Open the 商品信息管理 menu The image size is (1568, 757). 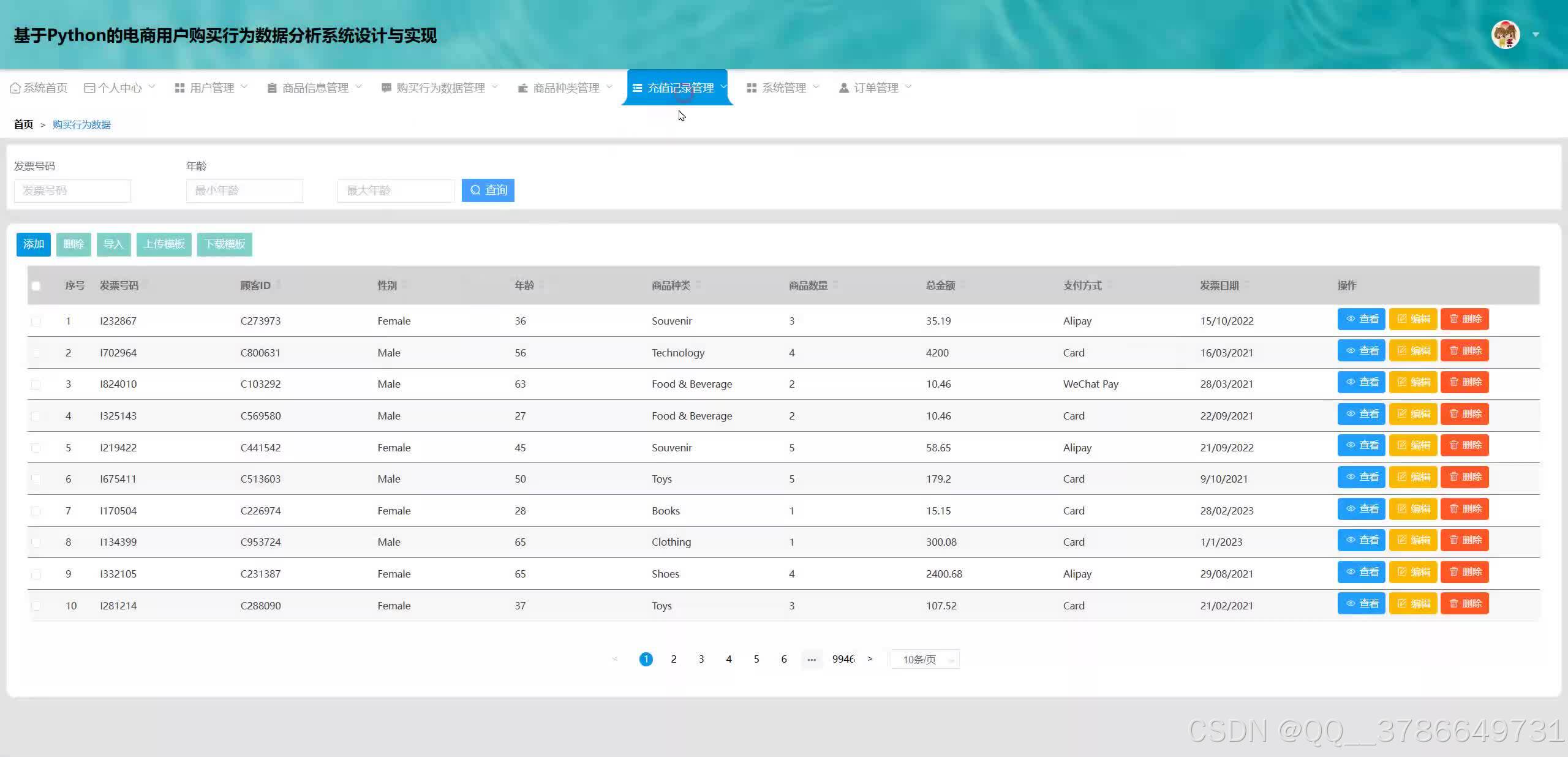click(x=315, y=88)
